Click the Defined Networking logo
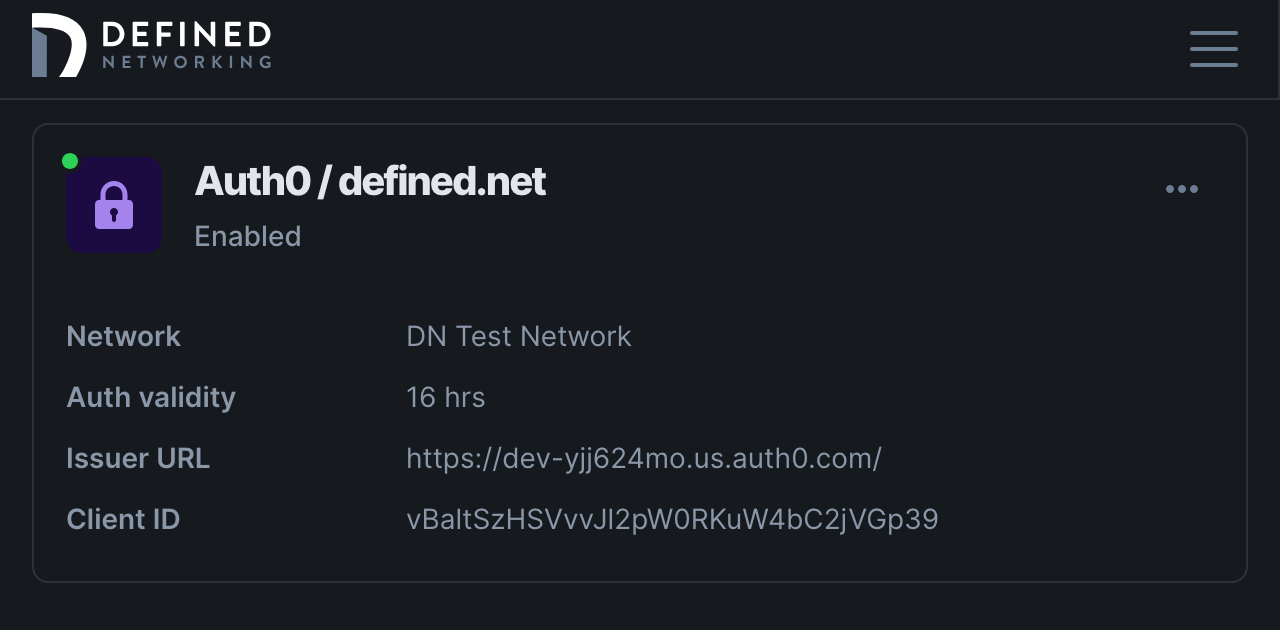The height and width of the screenshot is (630, 1280). (150, 45)
